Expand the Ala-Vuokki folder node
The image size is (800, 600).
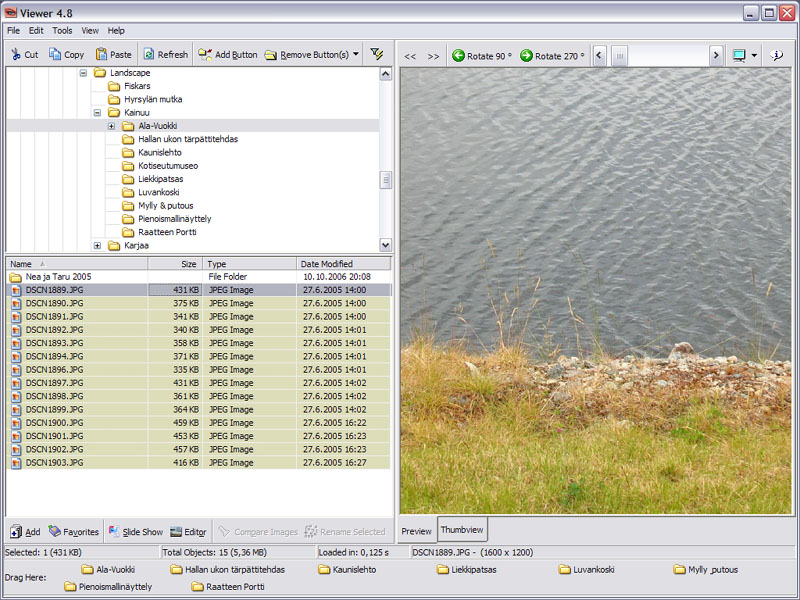click(112, 126)
